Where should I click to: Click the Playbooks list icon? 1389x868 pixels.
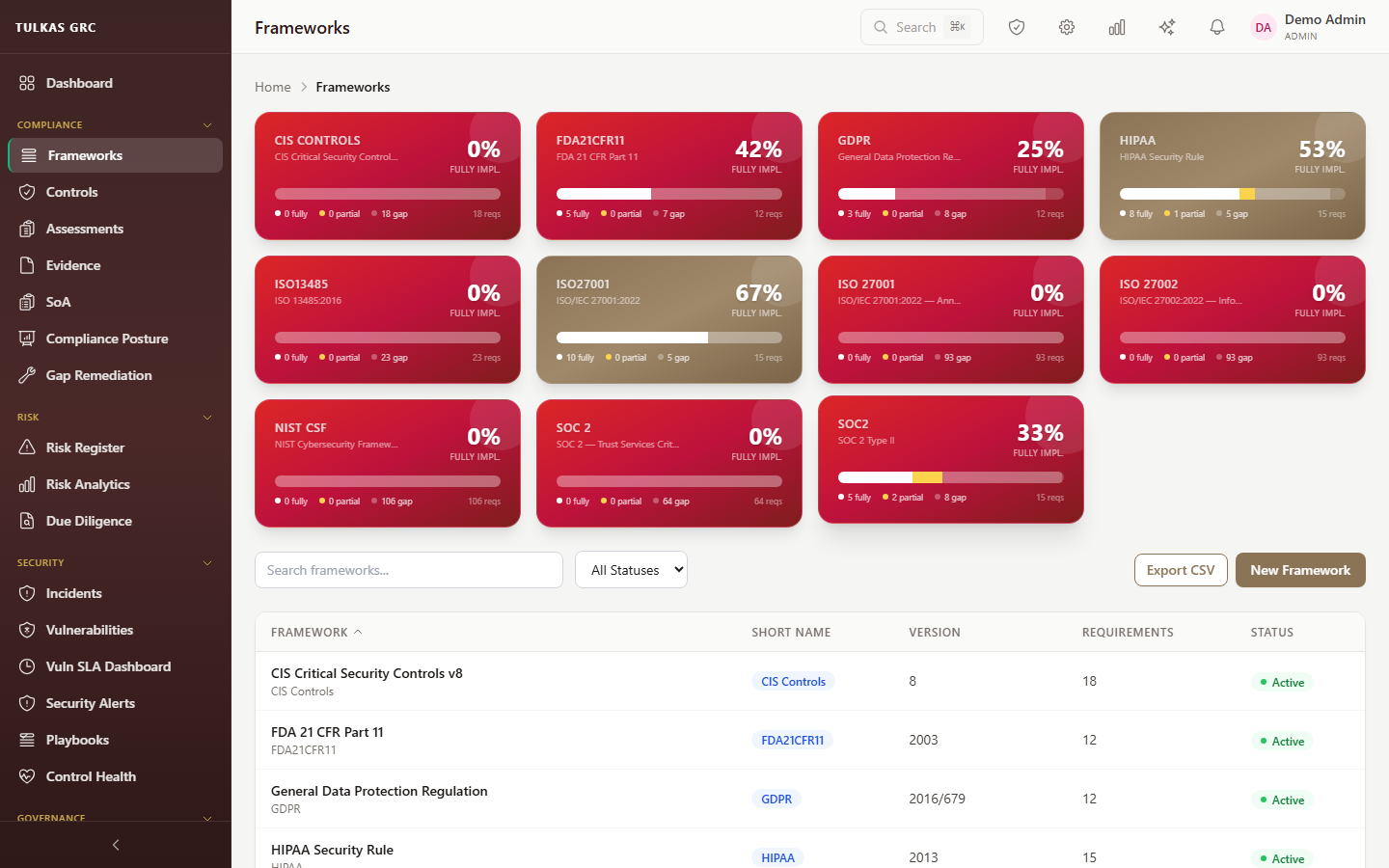pyautogui.click(x=27, y=740)
